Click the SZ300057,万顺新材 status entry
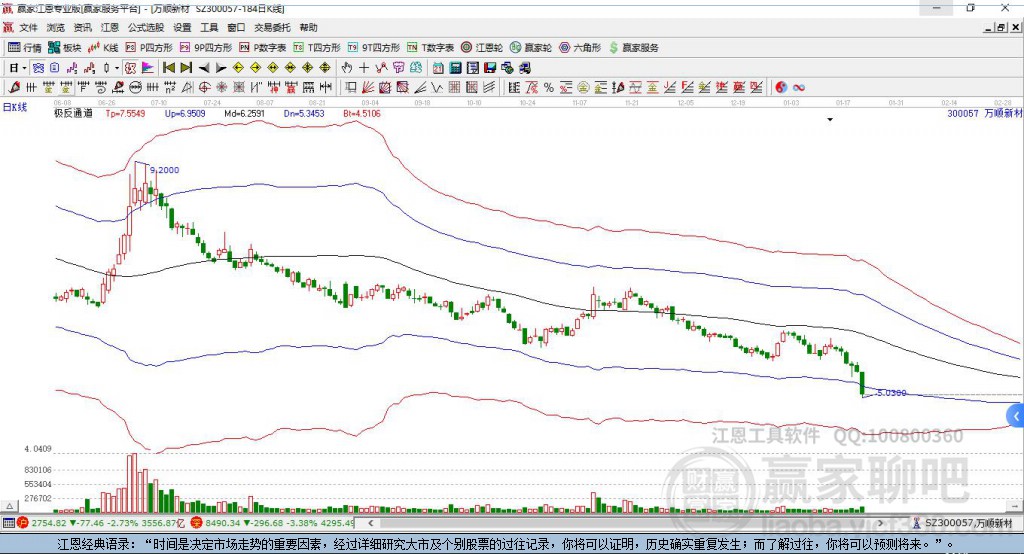Viewport: 1024px width, 554px height. pyautogui.click(x=968, y=523)
